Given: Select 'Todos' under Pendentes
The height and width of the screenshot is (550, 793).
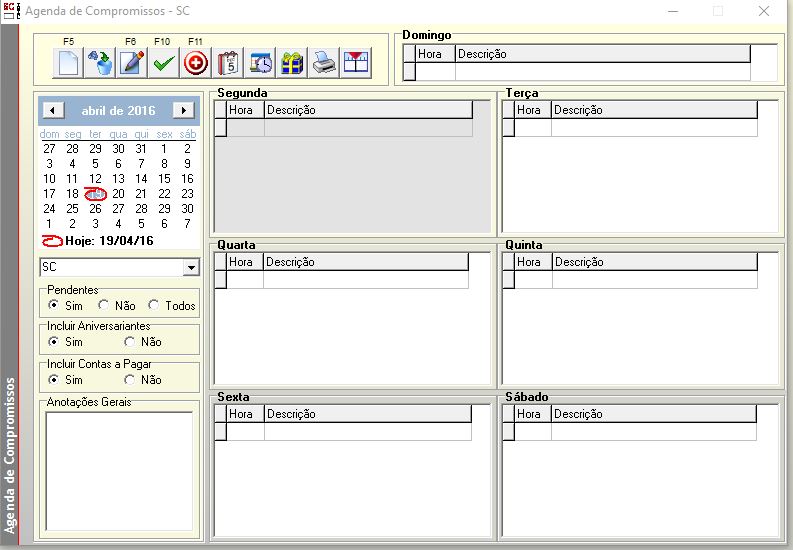Looking at the screenshot, I should [x=154, y=306].
